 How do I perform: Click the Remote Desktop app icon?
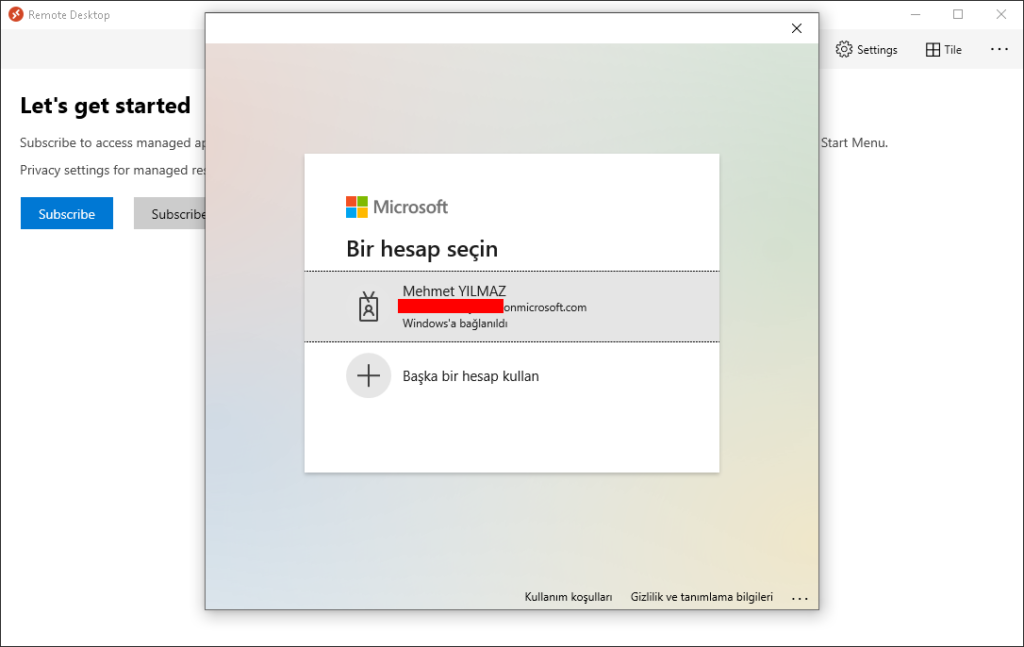point(16,14)
